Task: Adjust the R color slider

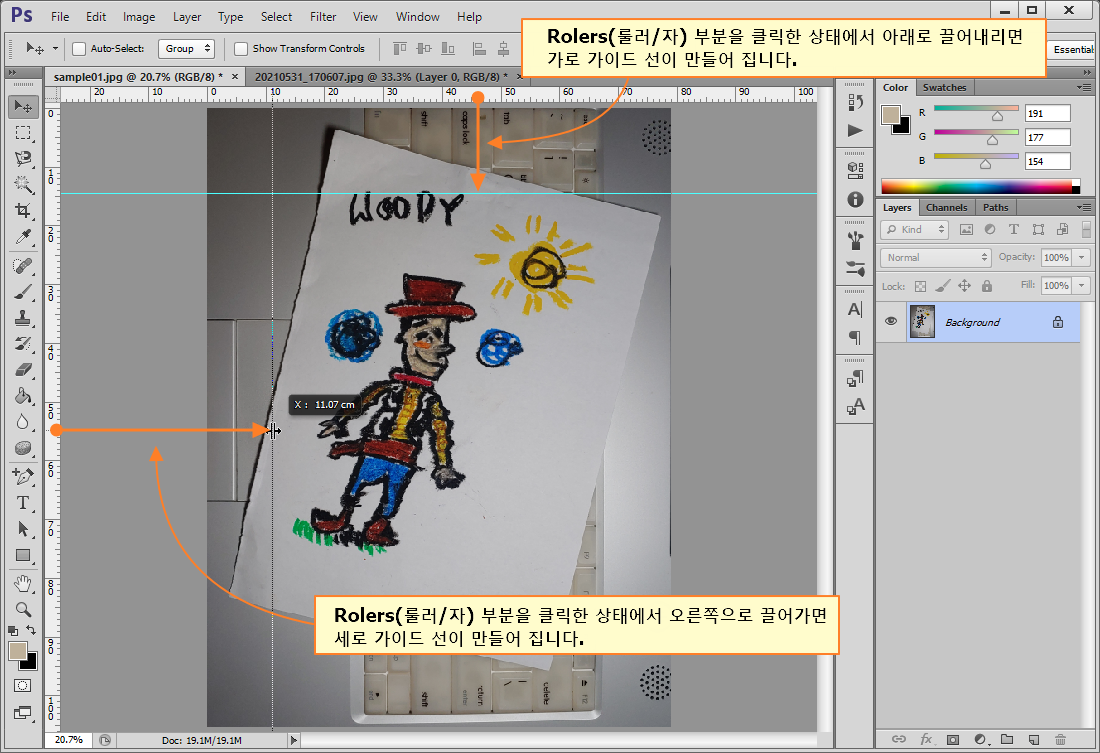Action: (997, 116)
